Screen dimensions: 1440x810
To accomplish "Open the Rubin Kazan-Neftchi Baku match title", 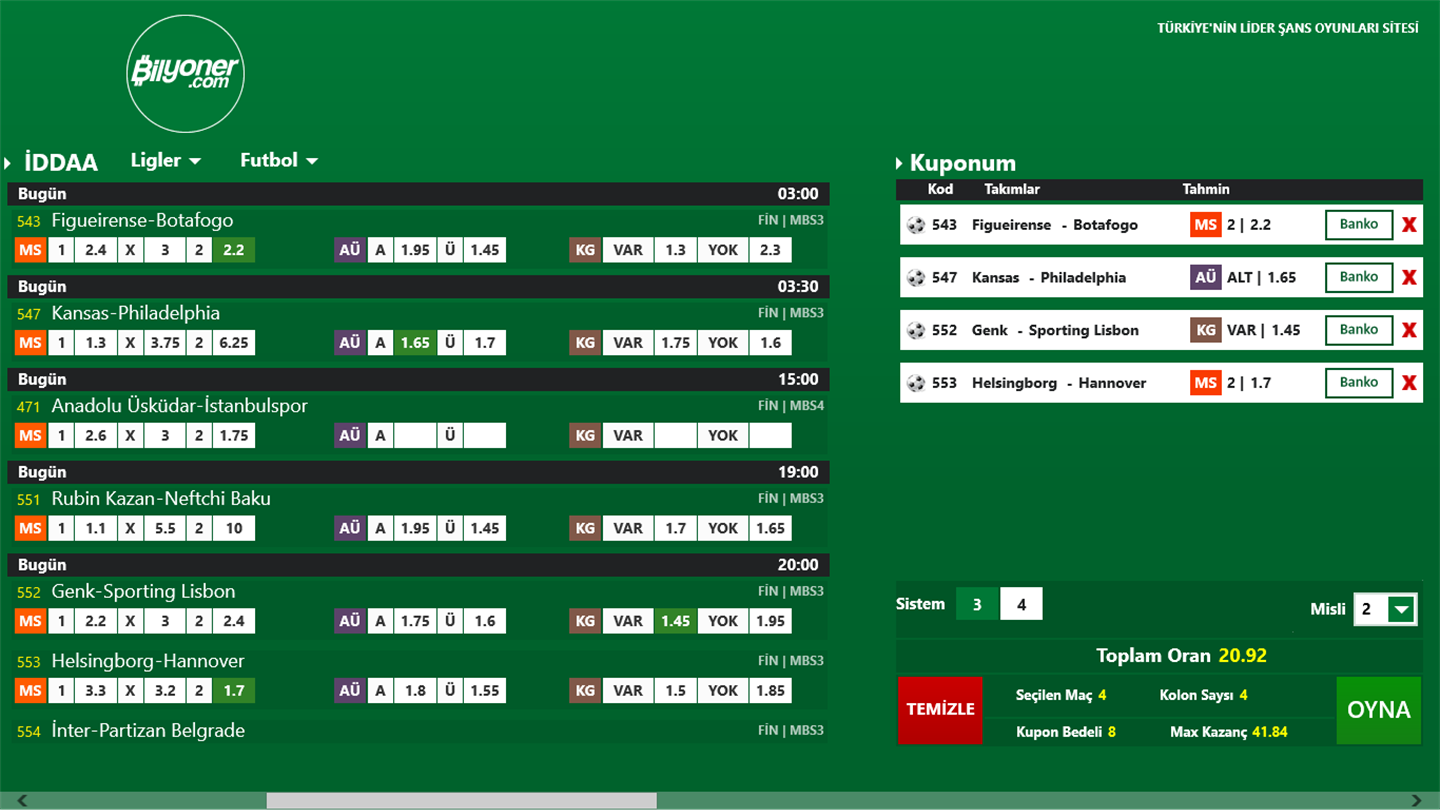I will [x=161, y=499].
